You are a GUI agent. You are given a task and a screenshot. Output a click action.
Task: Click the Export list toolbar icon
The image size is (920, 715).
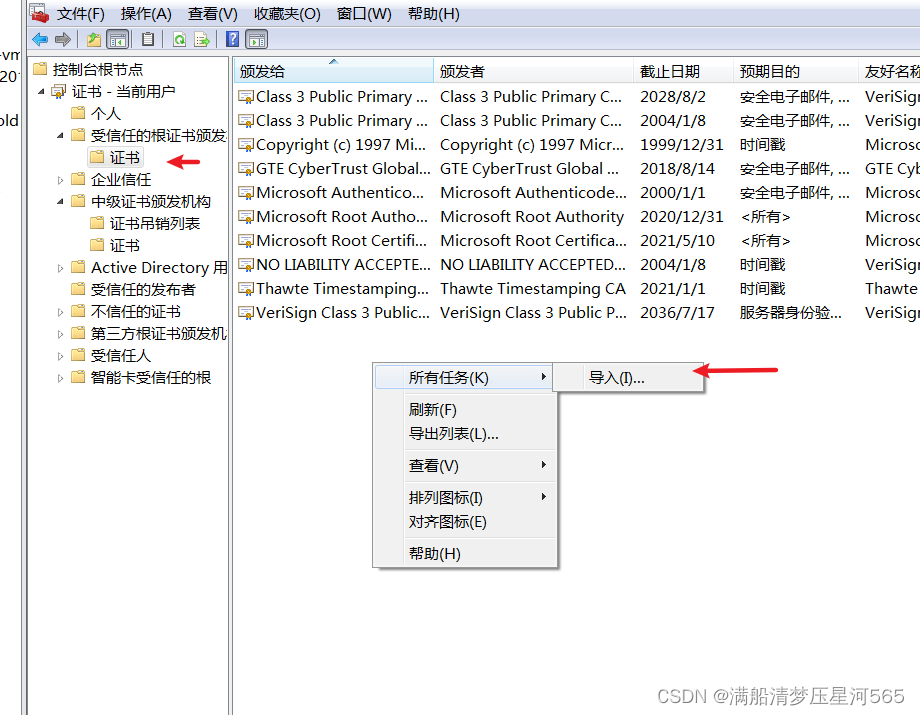coord(202,39)
